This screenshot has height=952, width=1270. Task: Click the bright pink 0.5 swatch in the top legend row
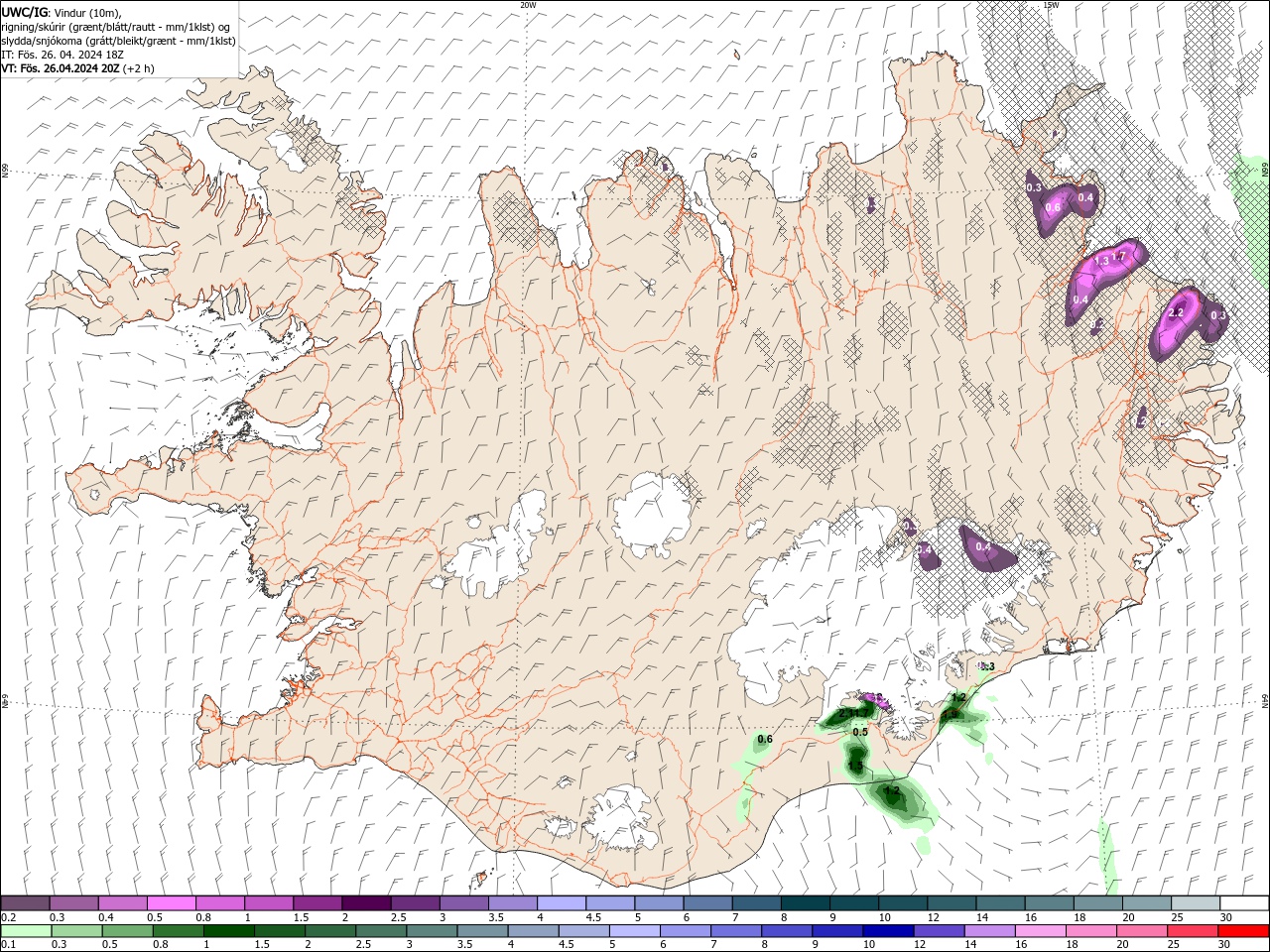(171, 902)
